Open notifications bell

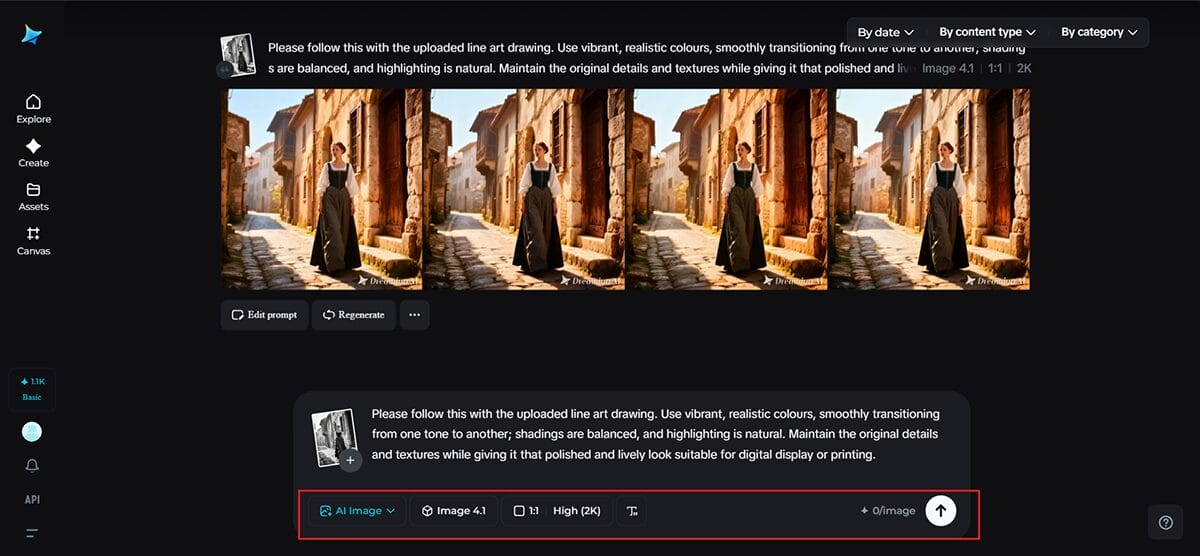coord(32,466)
